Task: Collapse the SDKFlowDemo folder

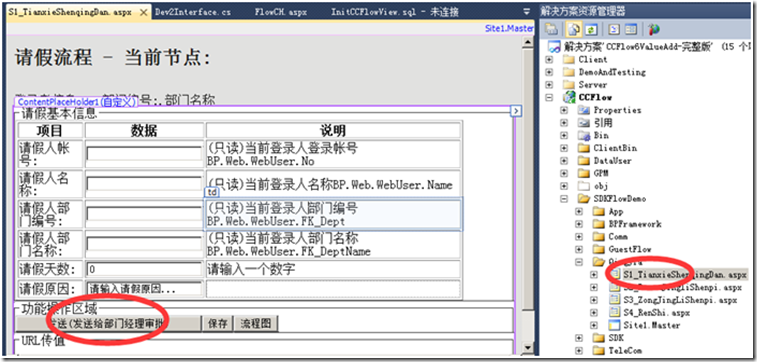Action: (564, 199)
